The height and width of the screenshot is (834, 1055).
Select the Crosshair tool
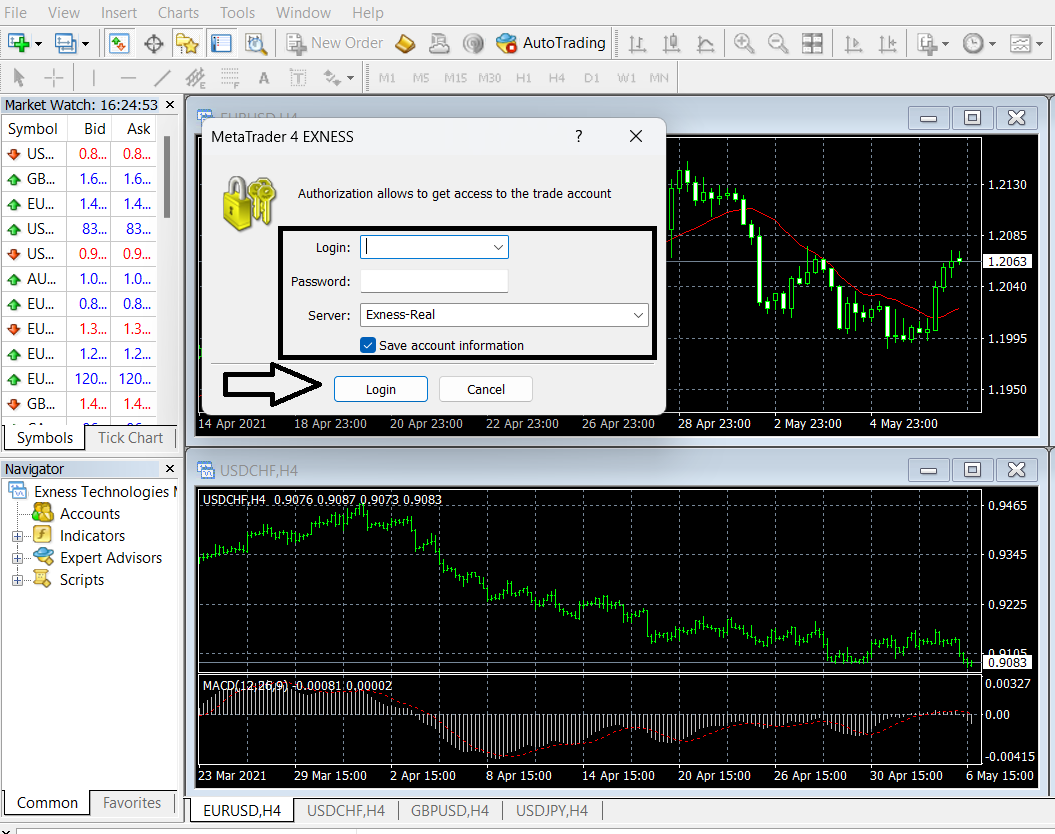[x=54, y=77]
